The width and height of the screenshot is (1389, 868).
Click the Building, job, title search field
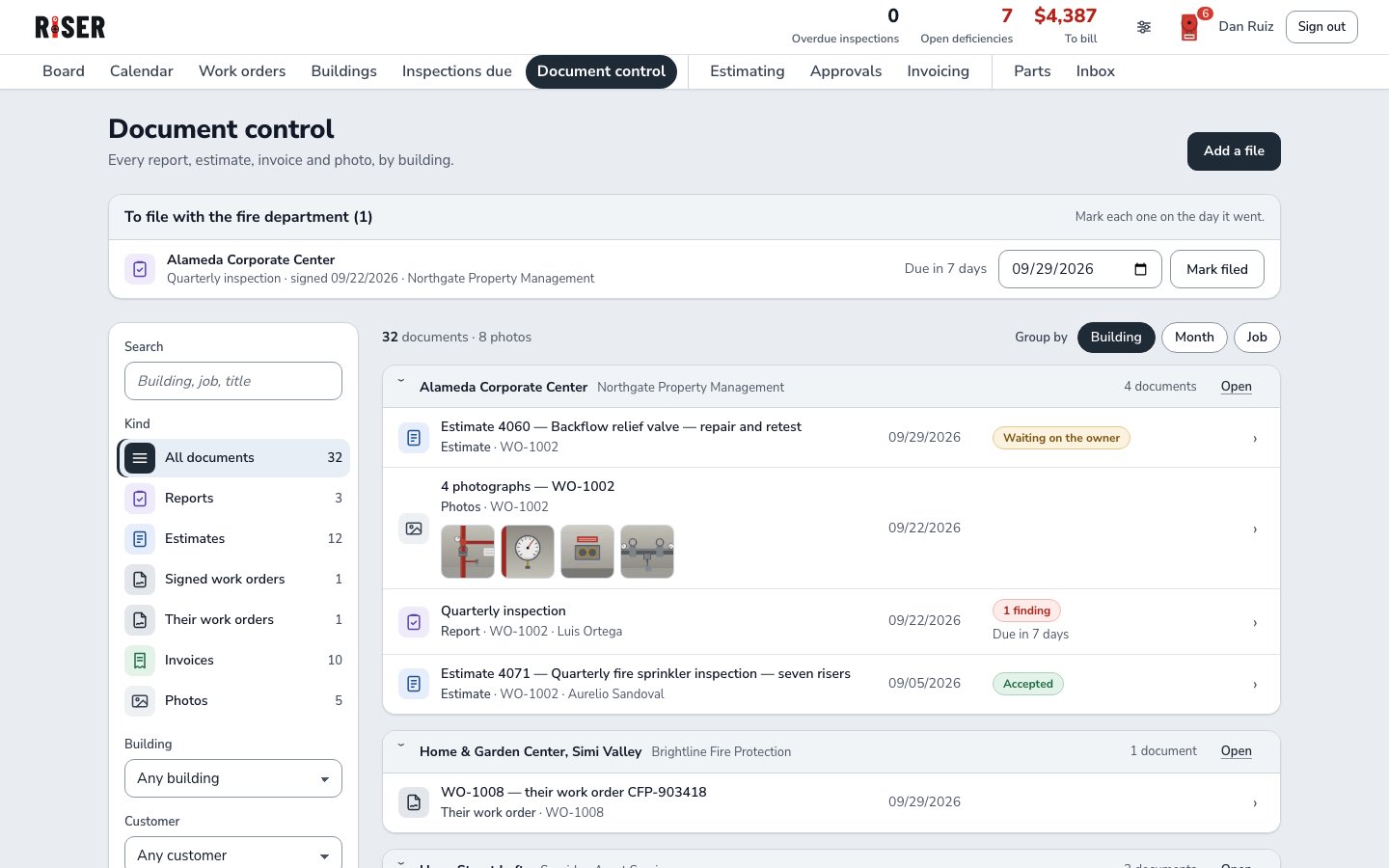pos(233,381)
